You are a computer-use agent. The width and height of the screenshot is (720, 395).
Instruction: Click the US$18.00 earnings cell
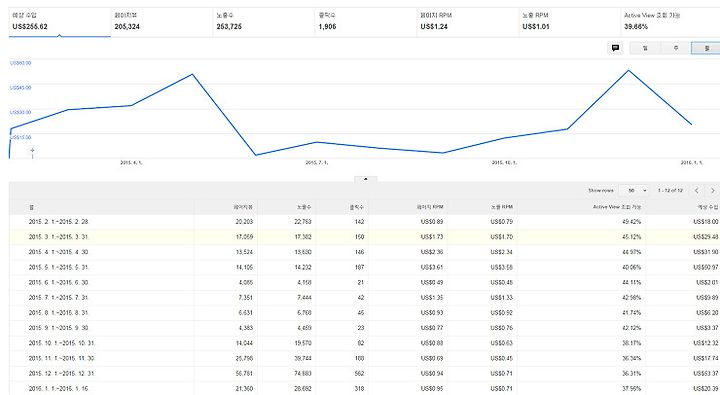pyautogui.click(x=706, y=222)
